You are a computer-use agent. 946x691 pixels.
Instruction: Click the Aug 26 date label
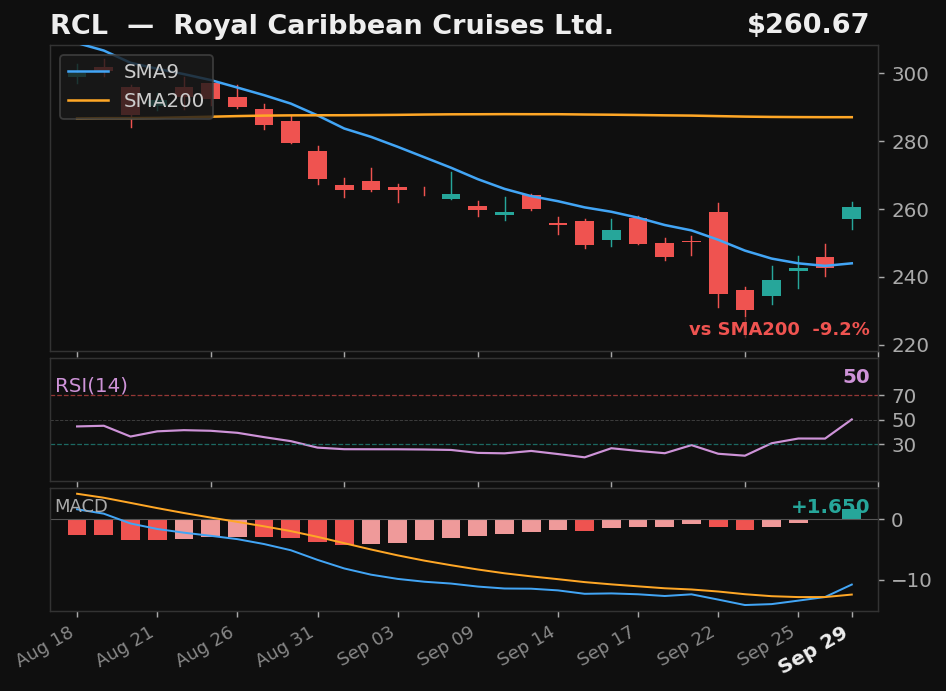(x=207, y=646)
